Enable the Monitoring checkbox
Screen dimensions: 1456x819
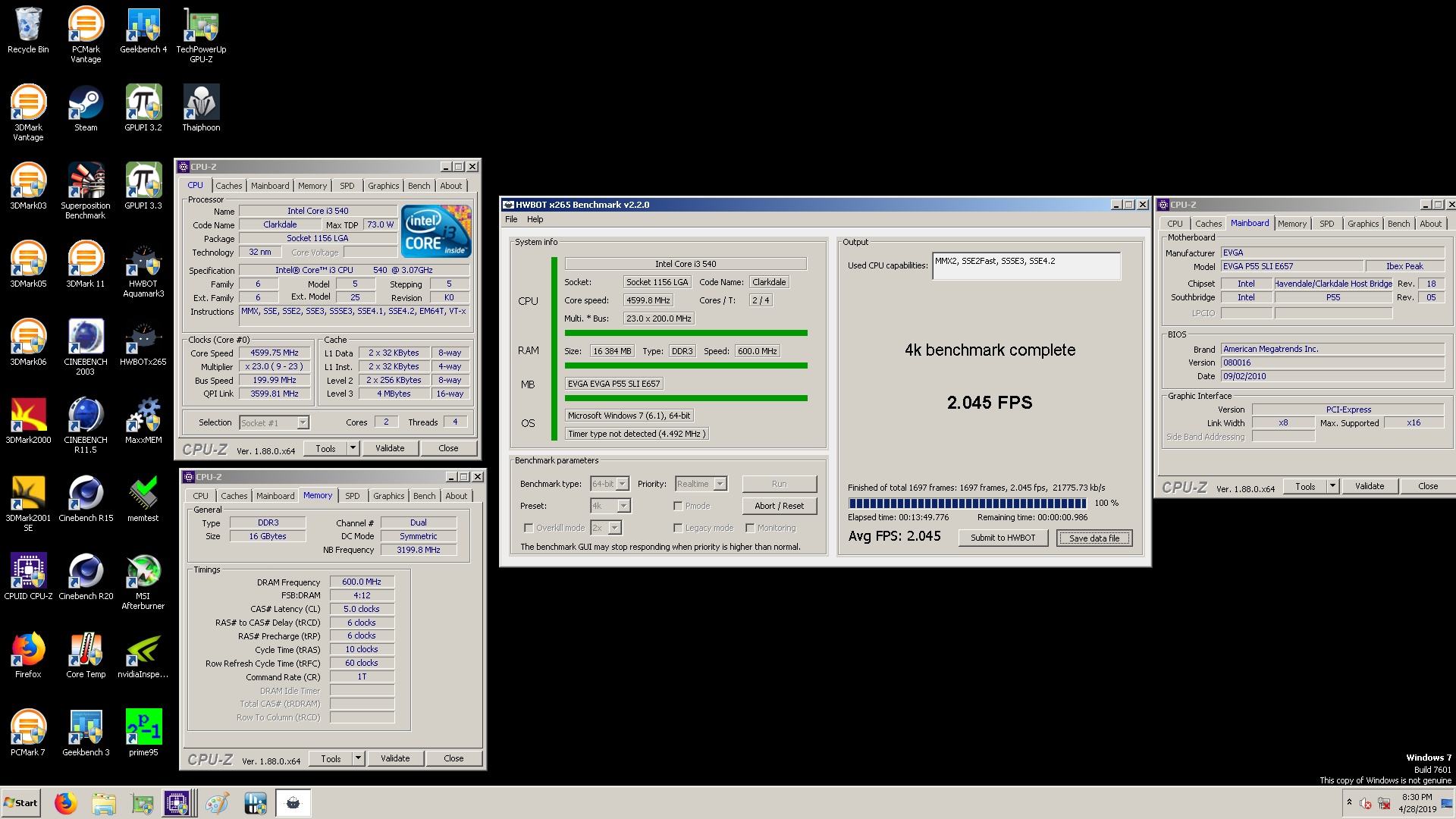pos(750,528)
